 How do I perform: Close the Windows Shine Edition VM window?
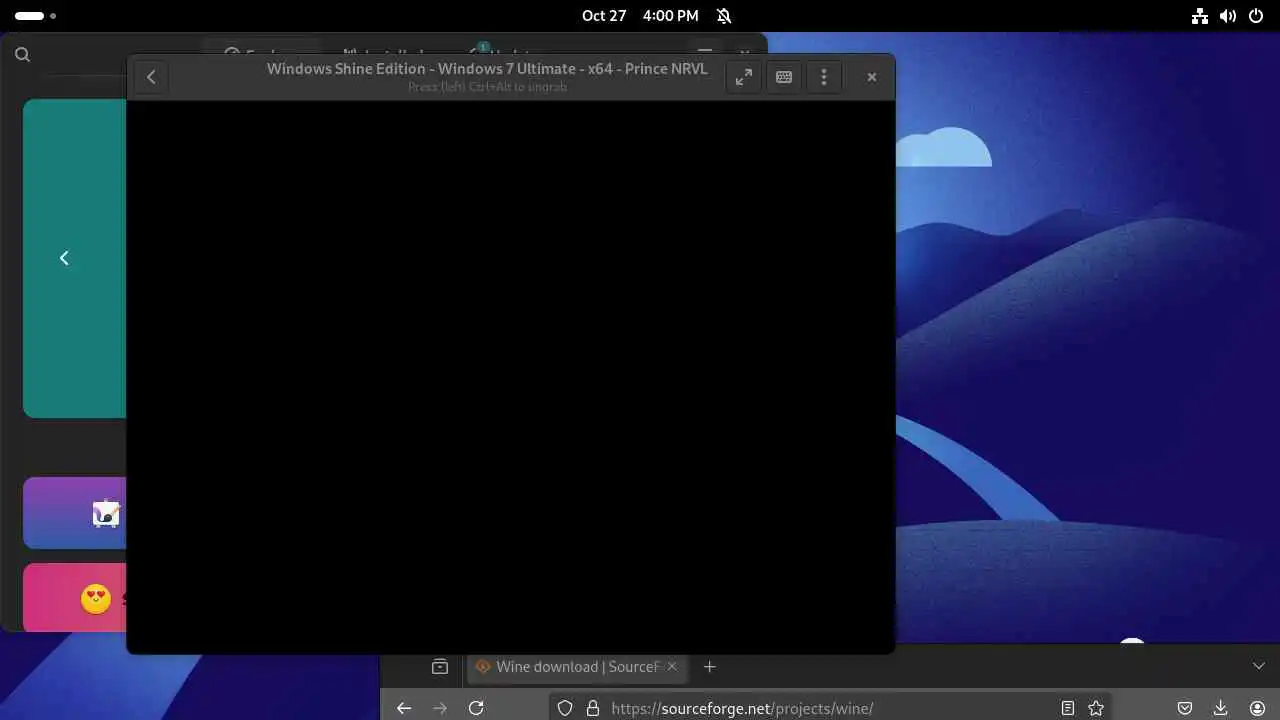point(872,77)
